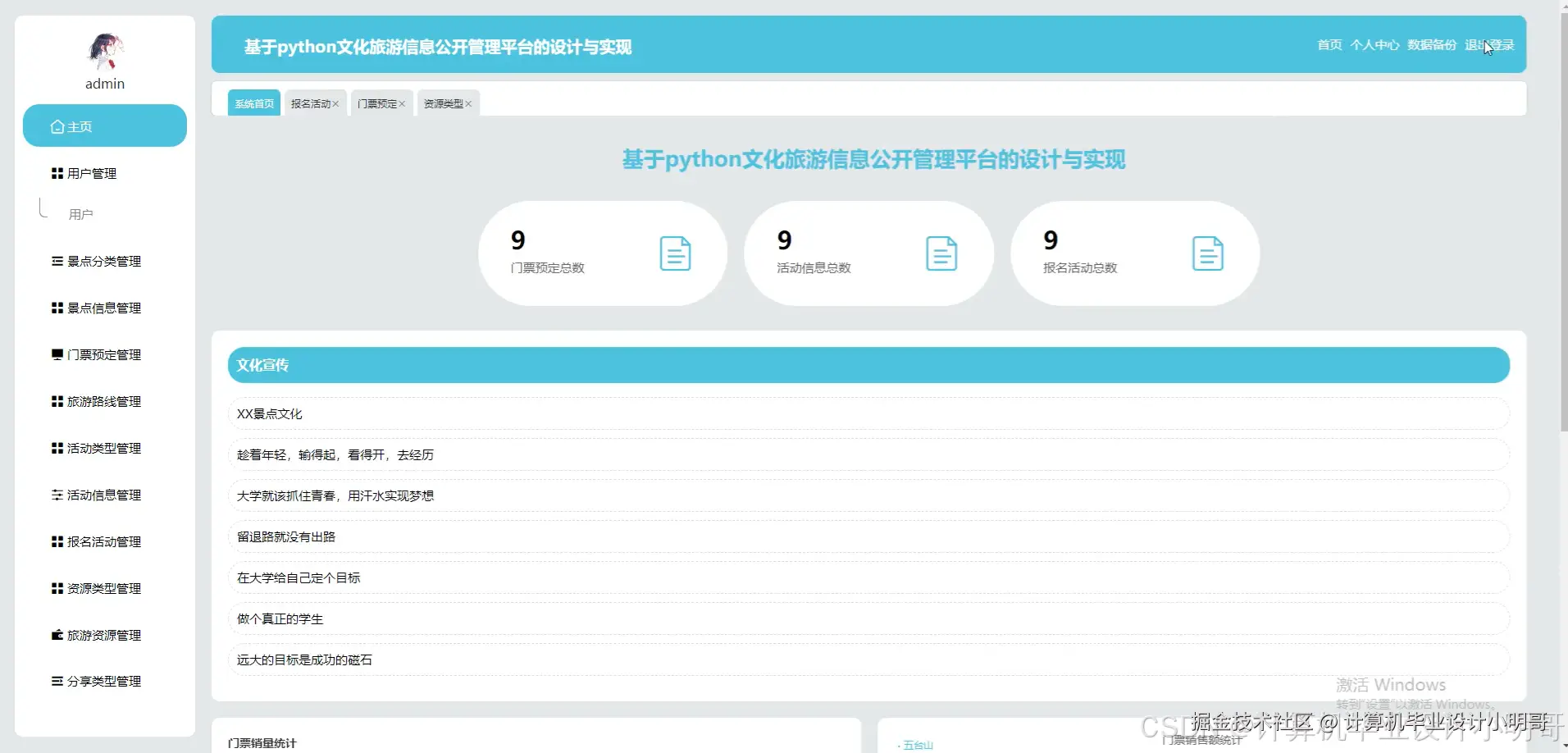The height and width of the screenshot is (753, 1568).
Task: Expand the 活动信息管理 menu
Action: pos(105,495)
